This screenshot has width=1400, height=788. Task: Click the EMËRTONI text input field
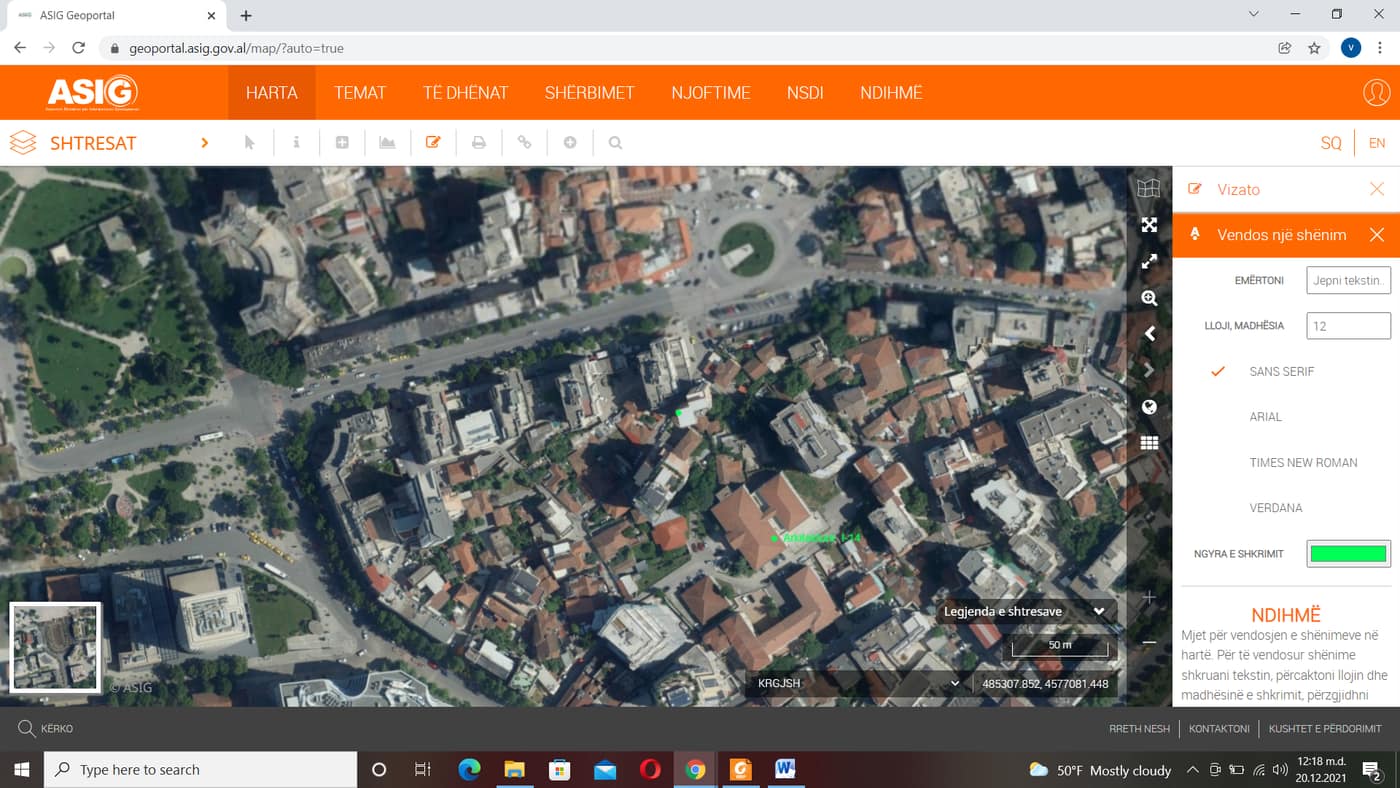pyautogui.click(x=1348, y=280)
